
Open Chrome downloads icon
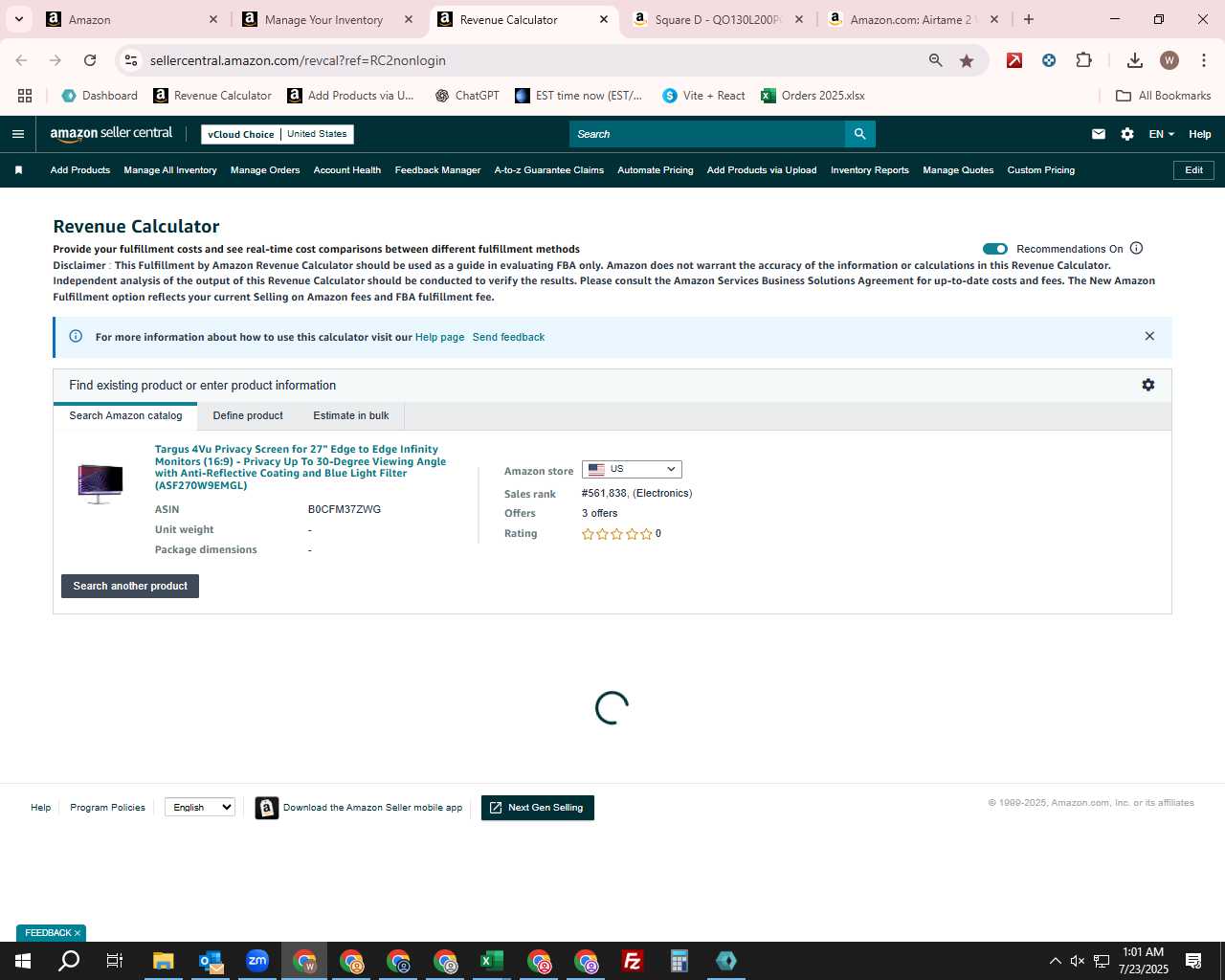pyautogui.click(x=1134, y=60)
